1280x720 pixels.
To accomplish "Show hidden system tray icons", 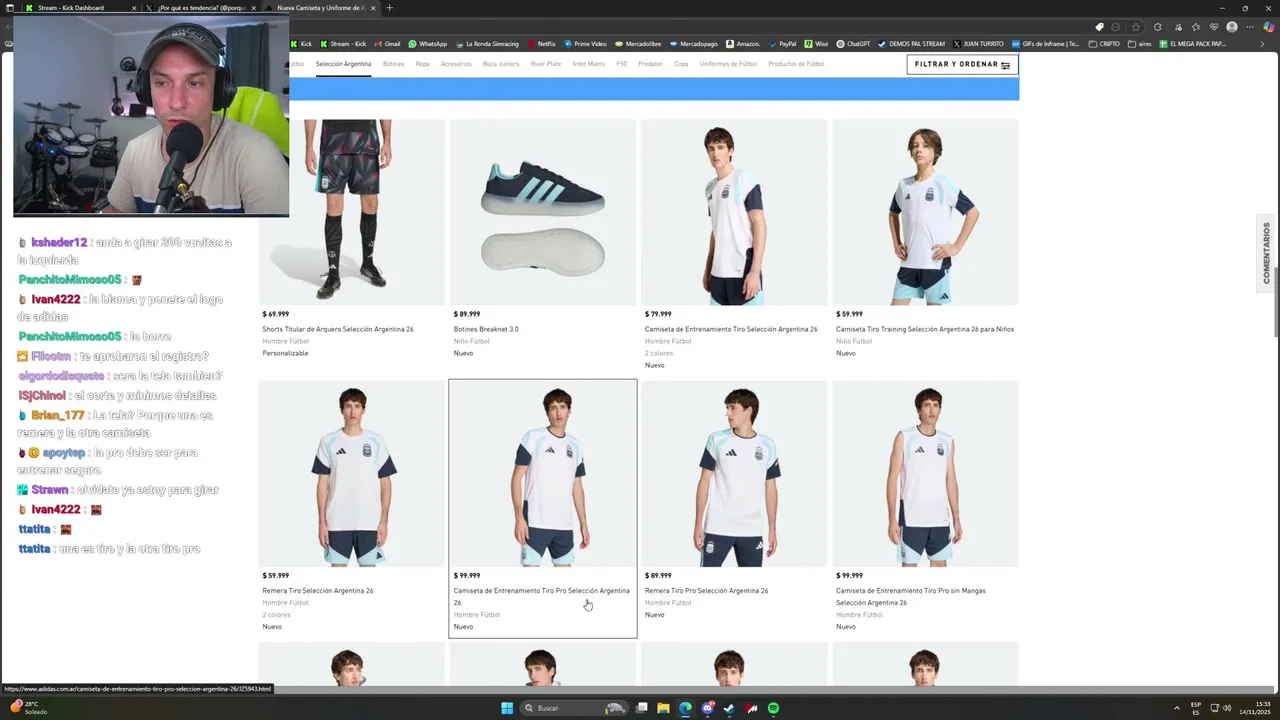I will [1177, 708].
